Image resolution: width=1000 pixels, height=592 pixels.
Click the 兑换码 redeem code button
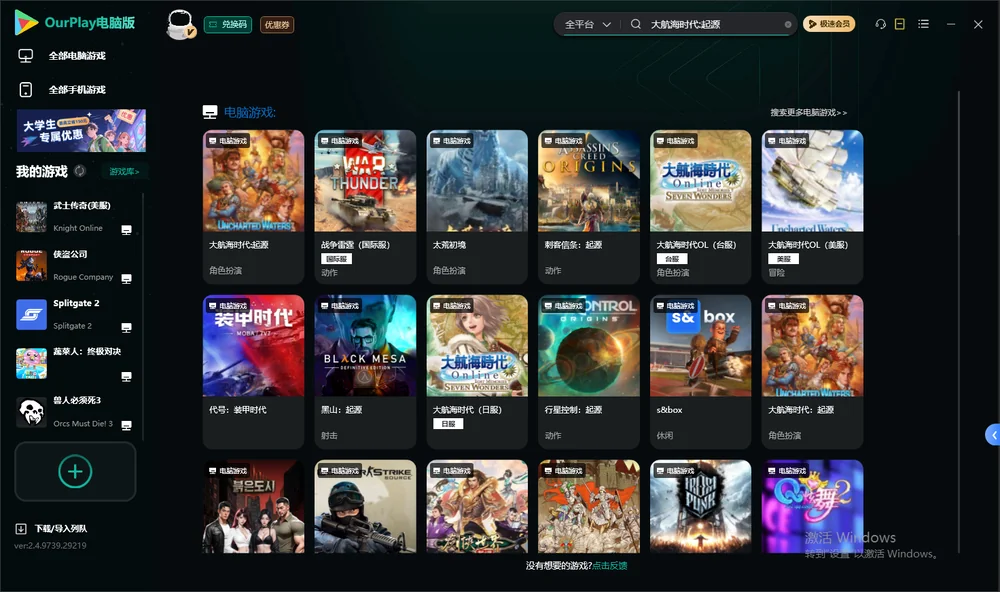coord(228,25)
